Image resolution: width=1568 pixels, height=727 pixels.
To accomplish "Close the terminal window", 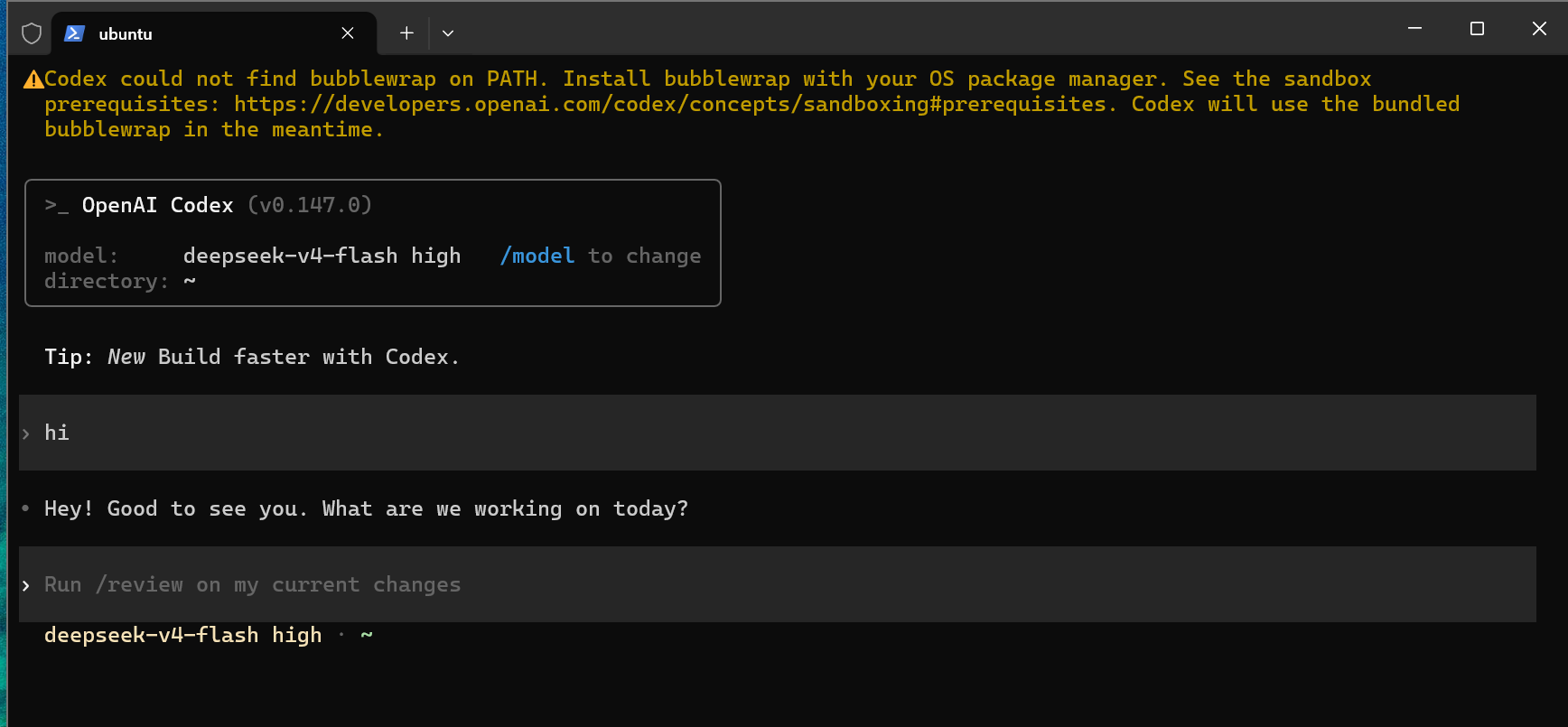I will 1540,29.
